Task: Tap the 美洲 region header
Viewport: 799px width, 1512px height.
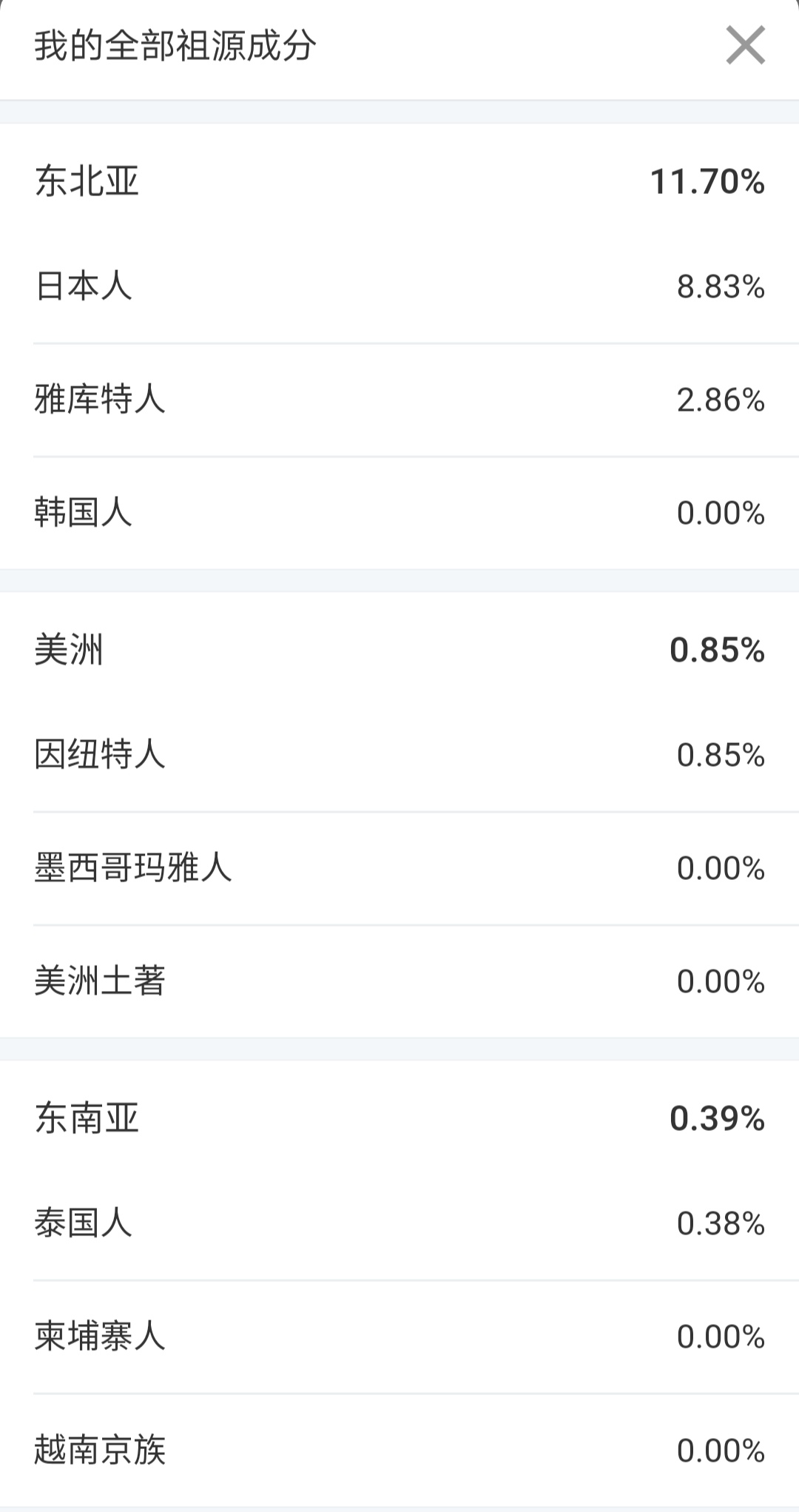Action: pyautogui.click(x=69, y=650)
